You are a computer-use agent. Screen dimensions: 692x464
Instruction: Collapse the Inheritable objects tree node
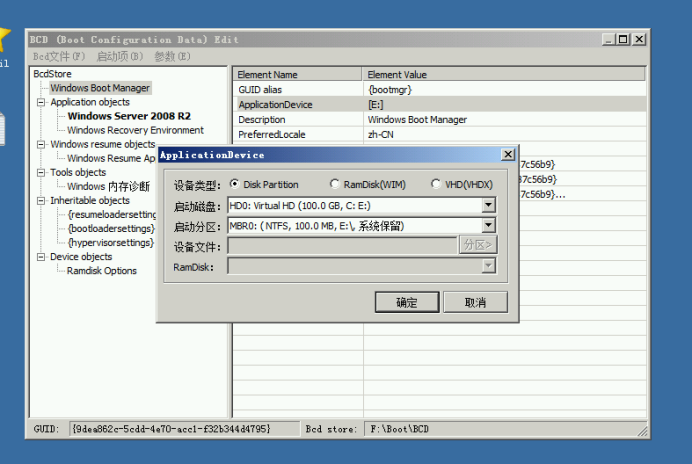tap(41, 200)
